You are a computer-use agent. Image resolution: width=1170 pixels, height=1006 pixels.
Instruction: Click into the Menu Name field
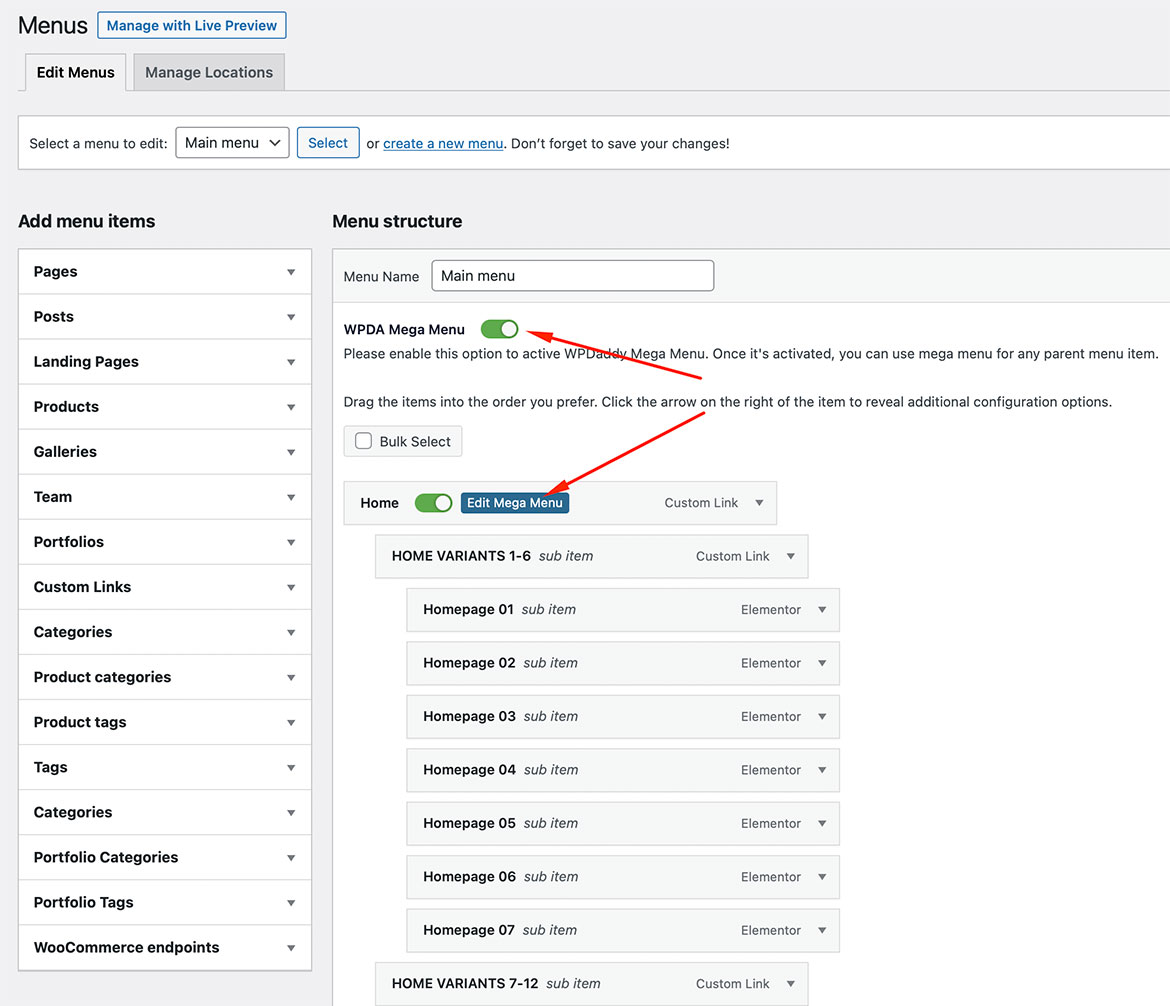coord(572,275)
